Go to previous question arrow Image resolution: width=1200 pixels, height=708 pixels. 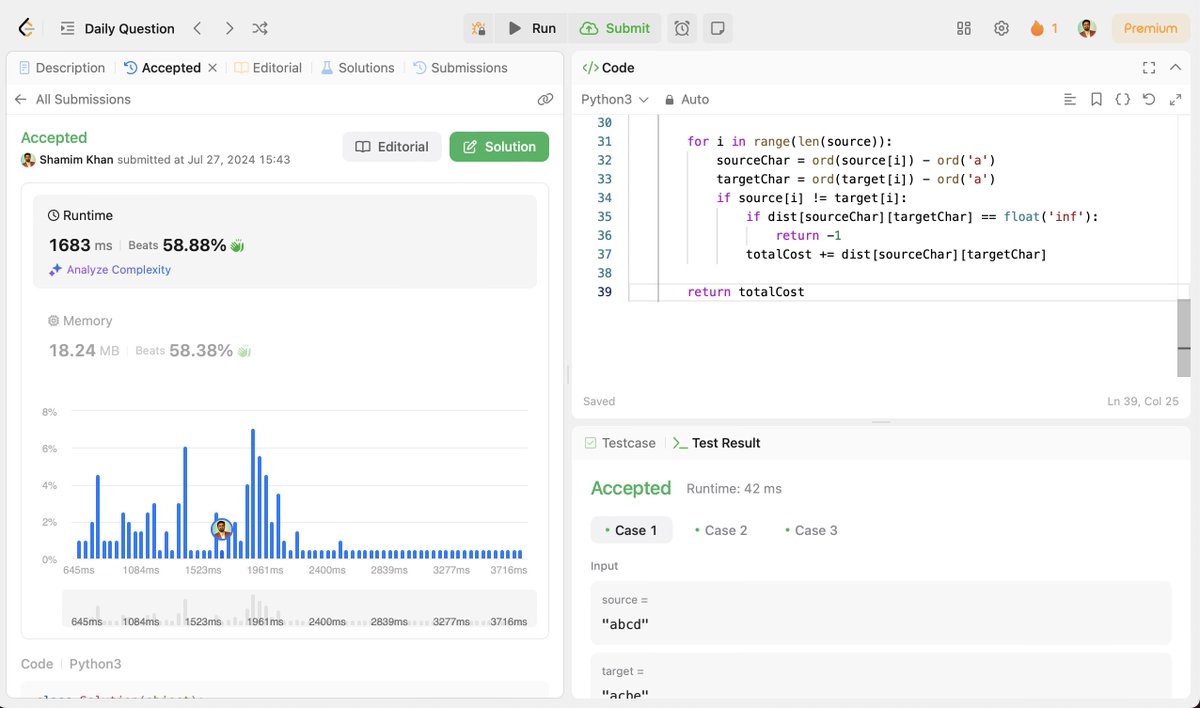pos(197,28)
